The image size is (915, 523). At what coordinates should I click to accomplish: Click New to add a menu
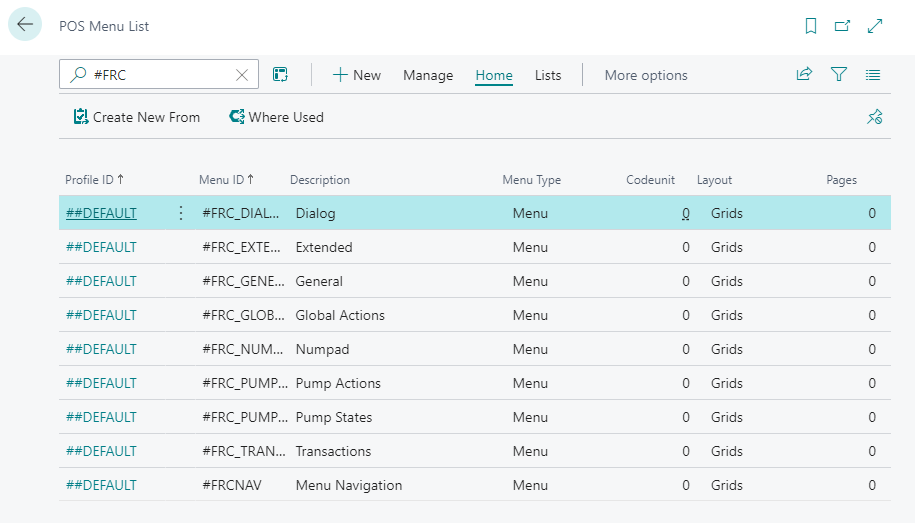pyautogui.click(x=357, y=75)
